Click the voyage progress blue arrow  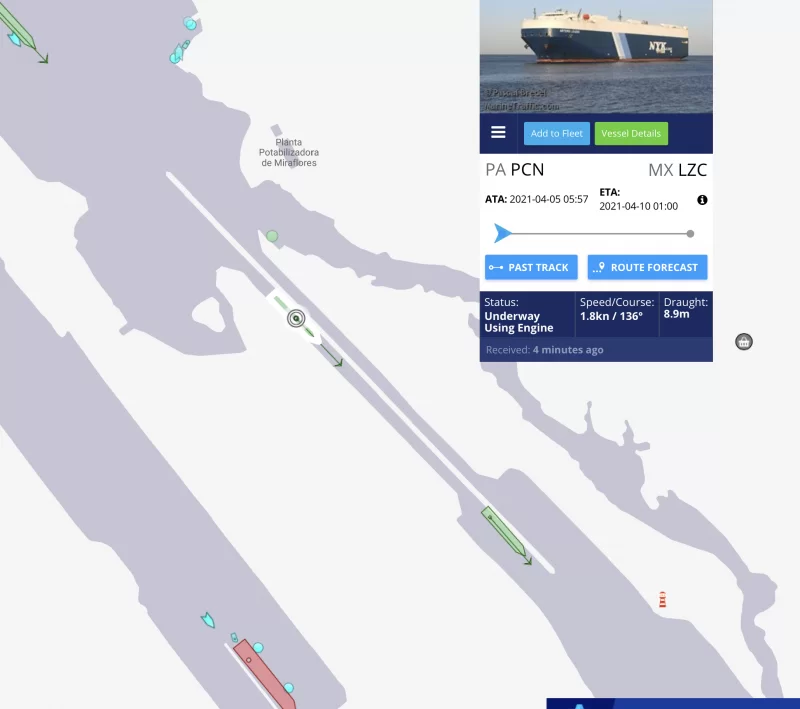tap(502, 233)
